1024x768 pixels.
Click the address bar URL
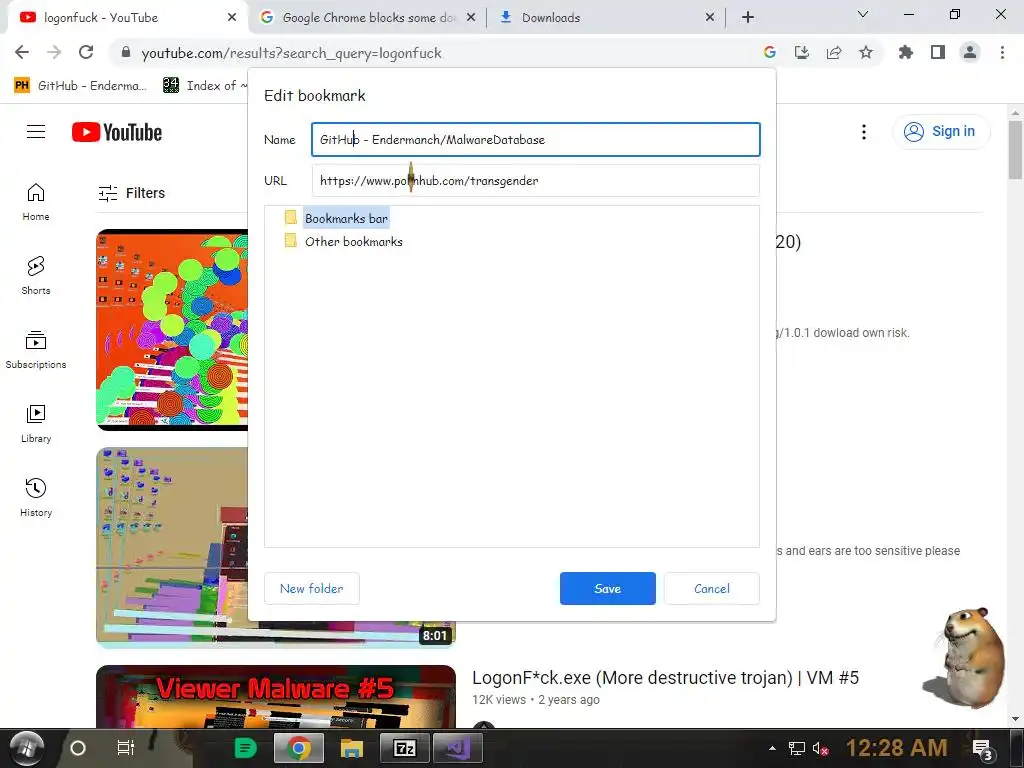pyautogui.click(x=292, y=53)
